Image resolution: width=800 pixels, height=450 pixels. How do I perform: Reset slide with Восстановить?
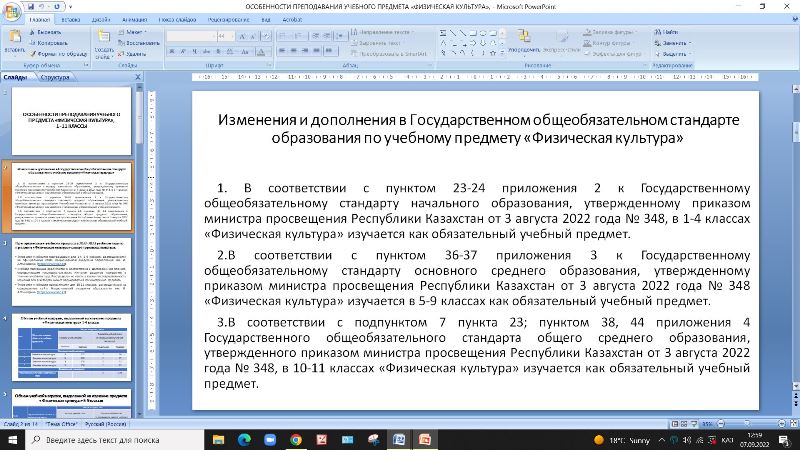point(138,43)
